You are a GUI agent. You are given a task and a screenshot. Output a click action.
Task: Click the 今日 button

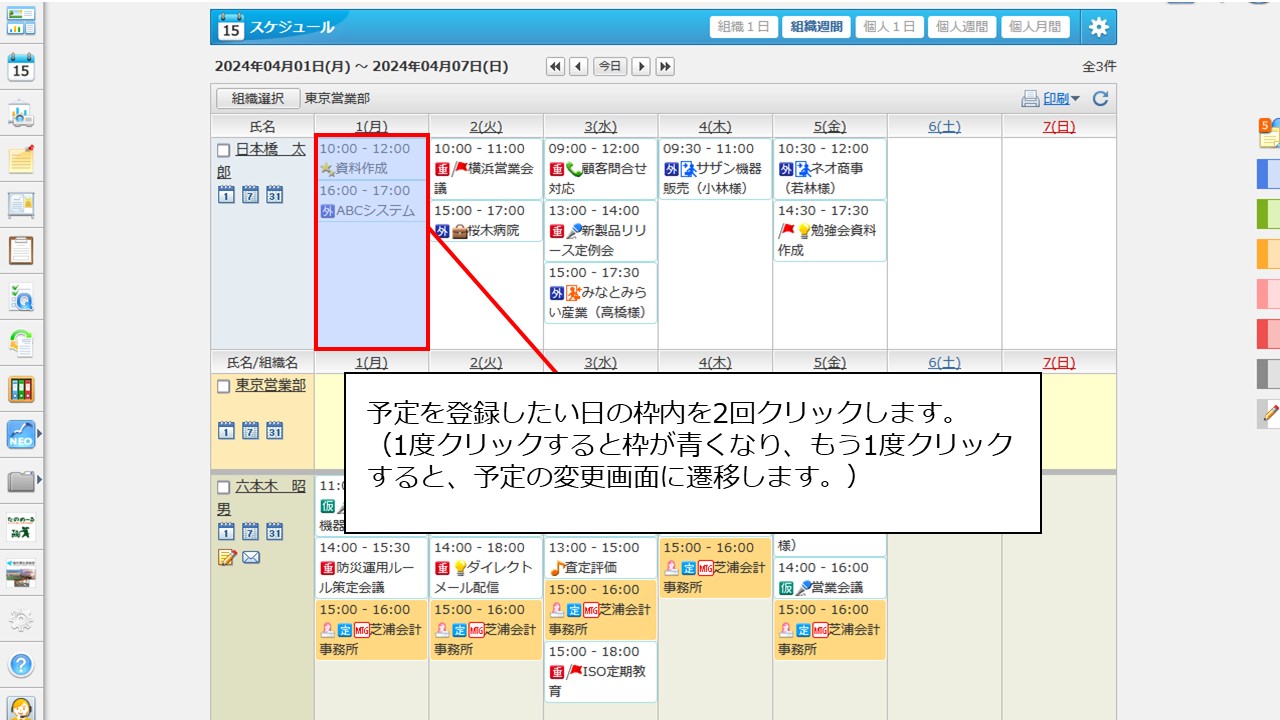point(610,67)
